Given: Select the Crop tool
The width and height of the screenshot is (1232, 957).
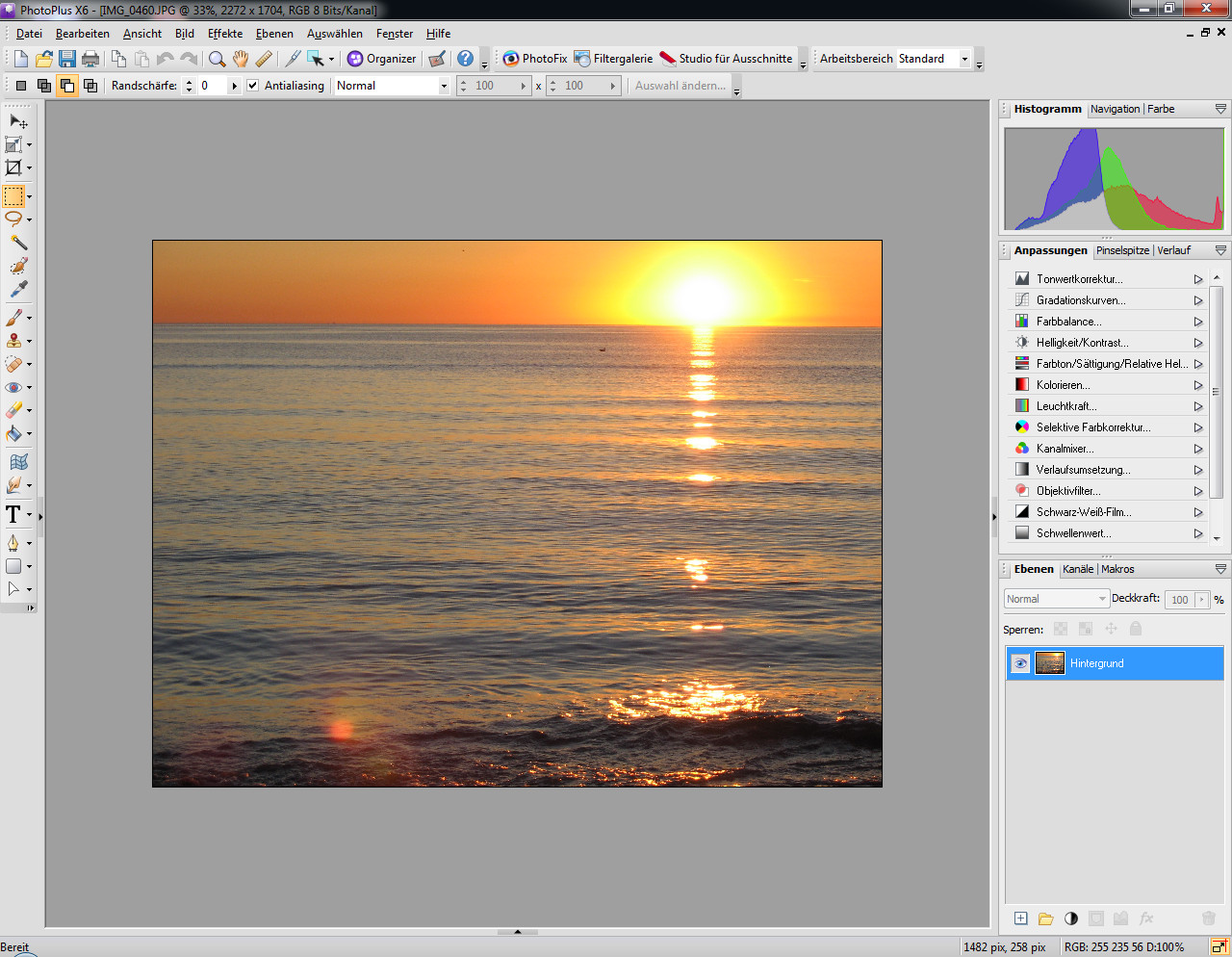Looking at the screenshot, I should pyautogui.click(x=13, y=168).
